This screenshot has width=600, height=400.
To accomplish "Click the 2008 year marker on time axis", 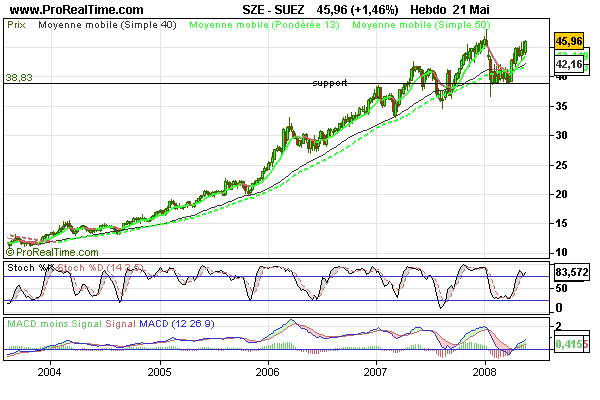I will (484, 371).
